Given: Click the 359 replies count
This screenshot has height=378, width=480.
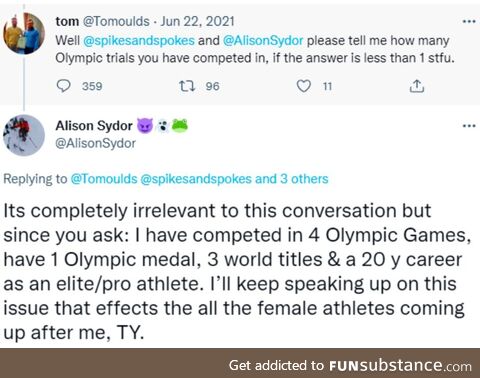Looking at the screenshot, I should click(92, 86).
